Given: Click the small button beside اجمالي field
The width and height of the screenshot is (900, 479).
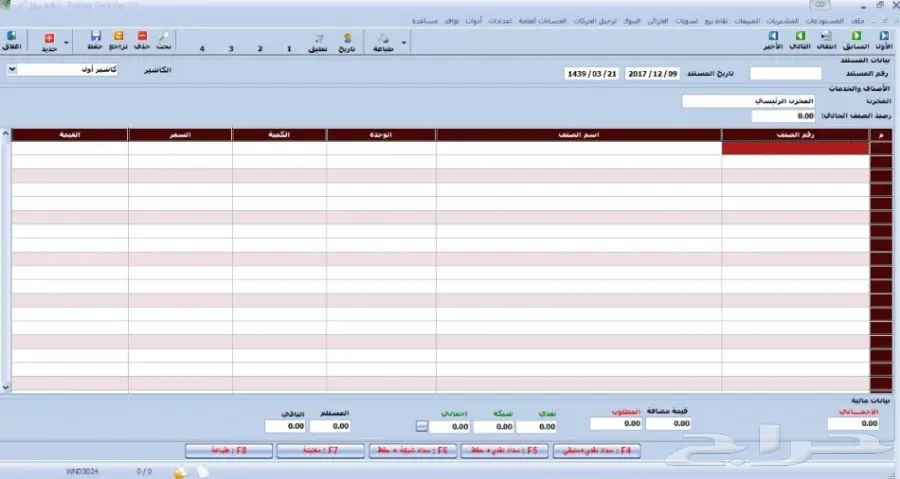Looking at the screenshot, I should (x=421, y=426).
